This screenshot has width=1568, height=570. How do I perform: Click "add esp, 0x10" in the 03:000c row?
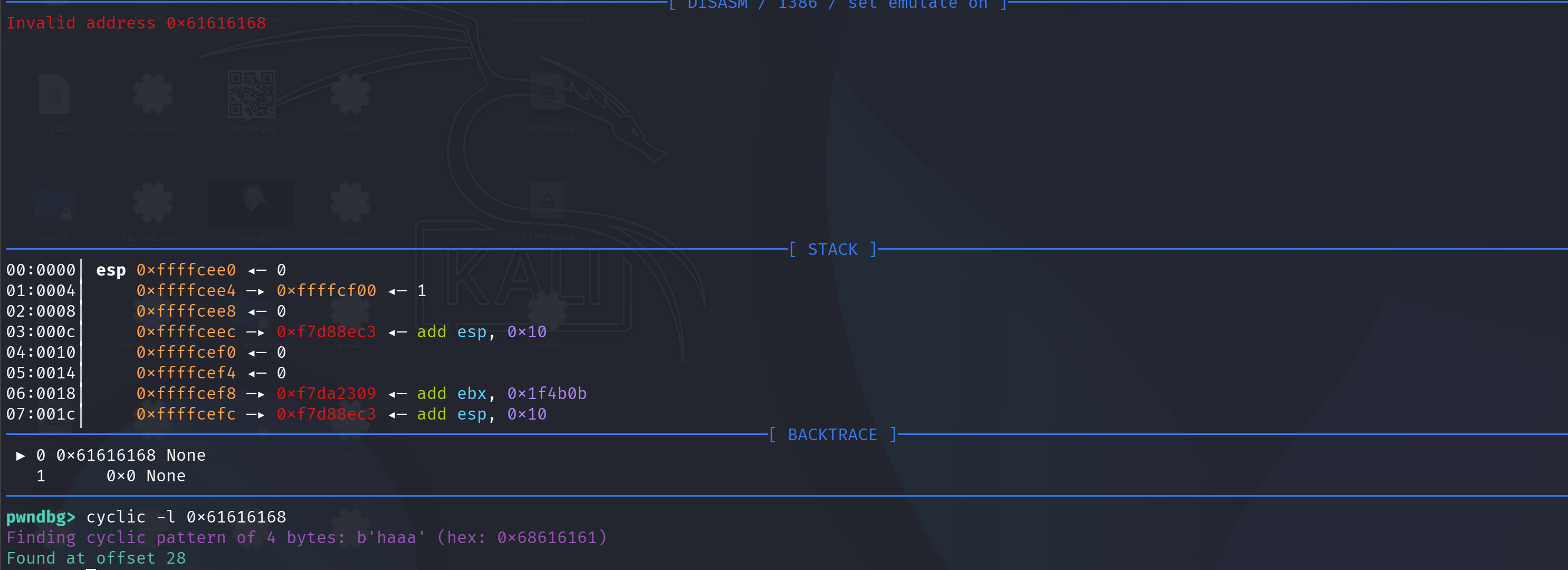482,332
